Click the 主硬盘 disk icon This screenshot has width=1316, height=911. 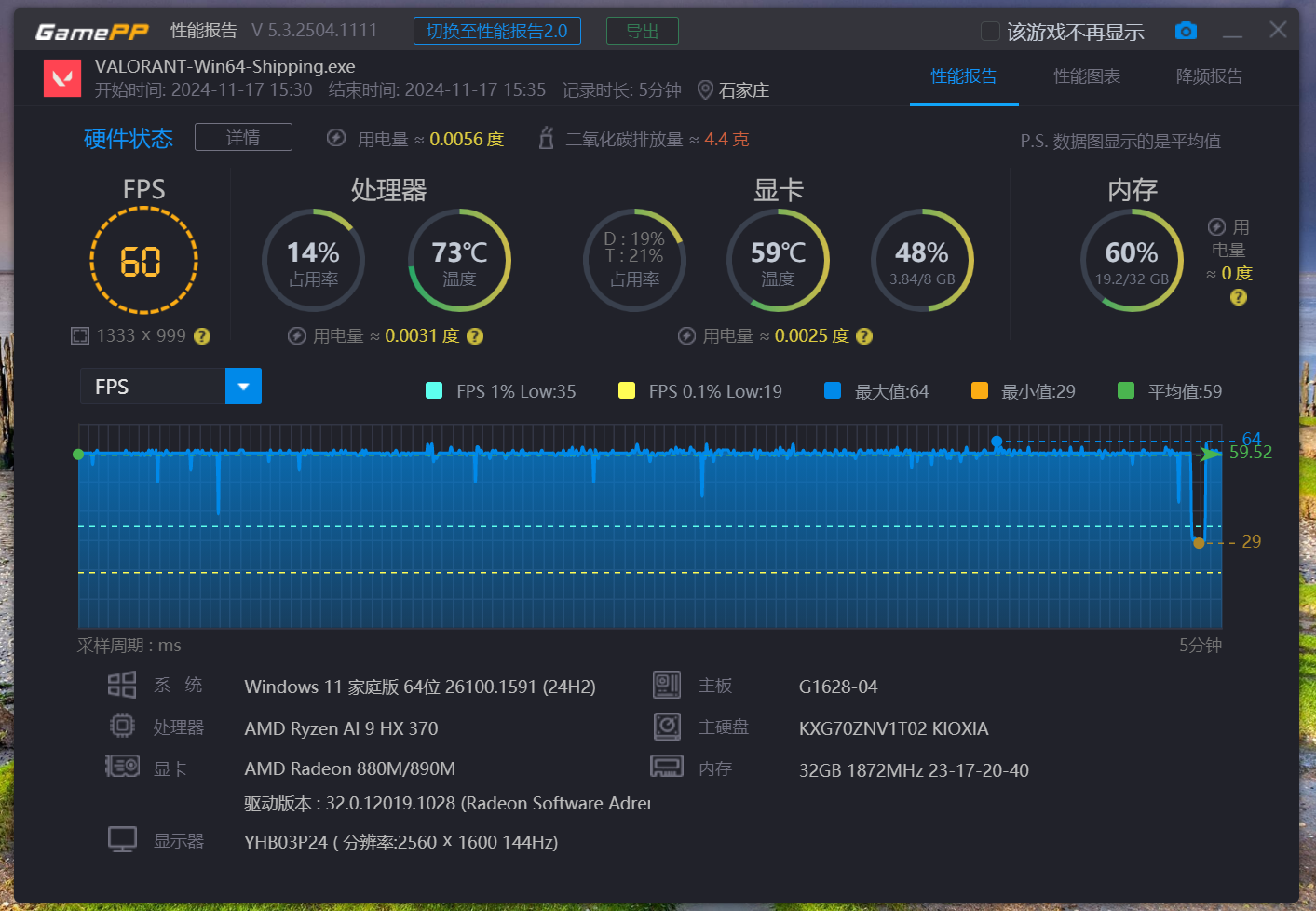(667, 726)
